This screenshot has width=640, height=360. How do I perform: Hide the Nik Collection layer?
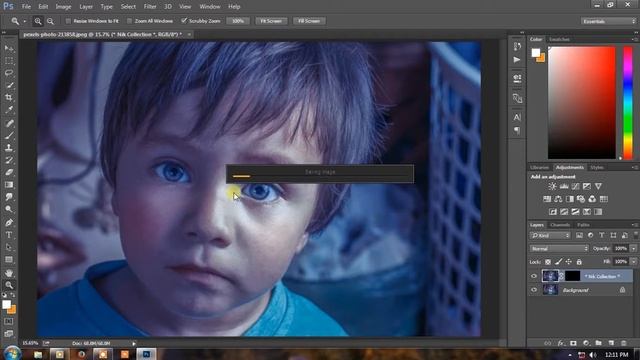[x=534, y=276]
